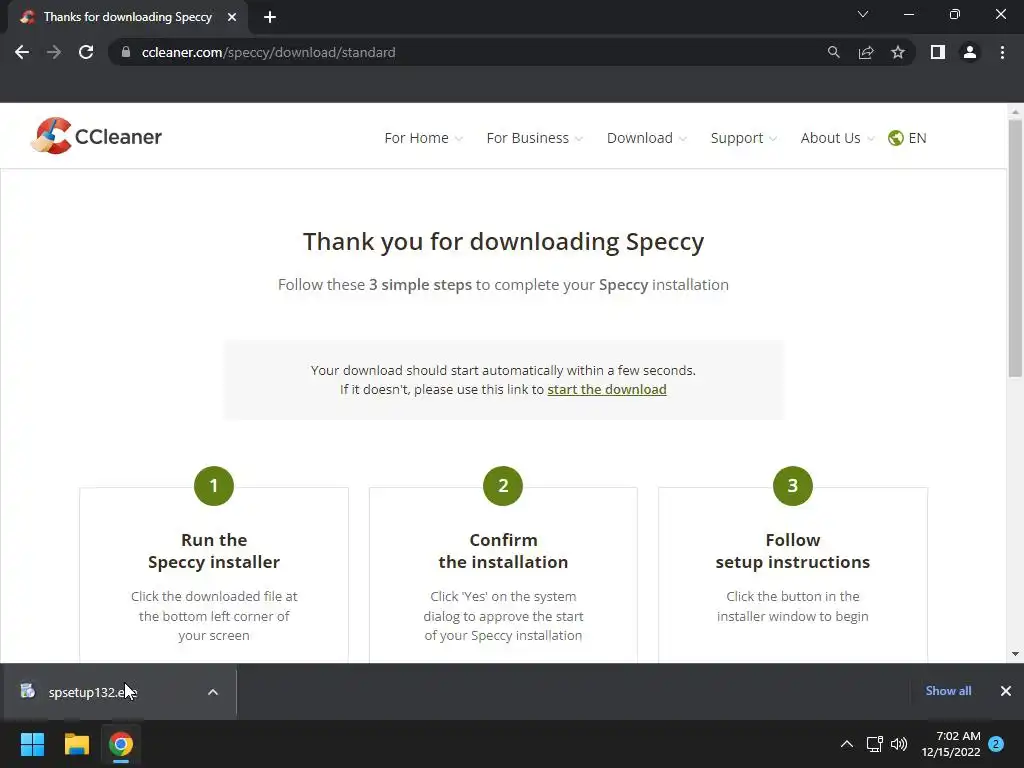Open Chrome's three-dot menu

1002,52
